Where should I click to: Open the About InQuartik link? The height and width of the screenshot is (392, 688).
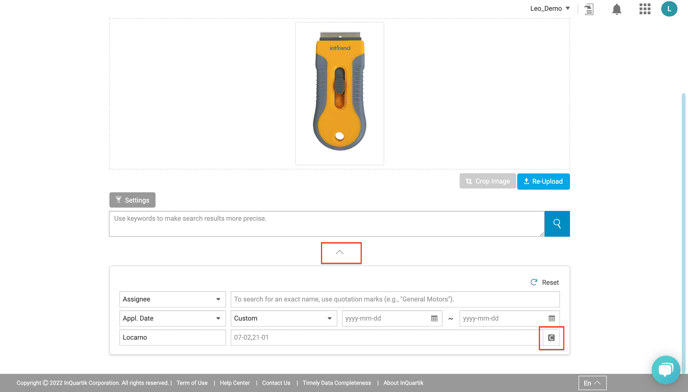click(x=403, y=383)
